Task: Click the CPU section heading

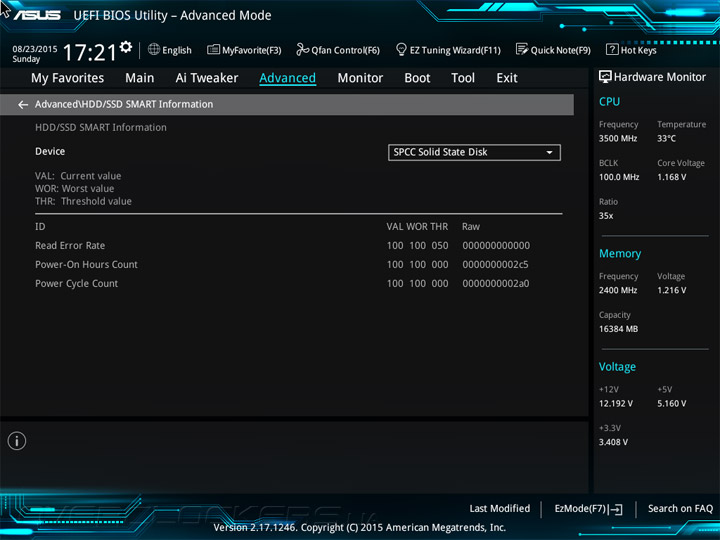Action: (609, 101)
